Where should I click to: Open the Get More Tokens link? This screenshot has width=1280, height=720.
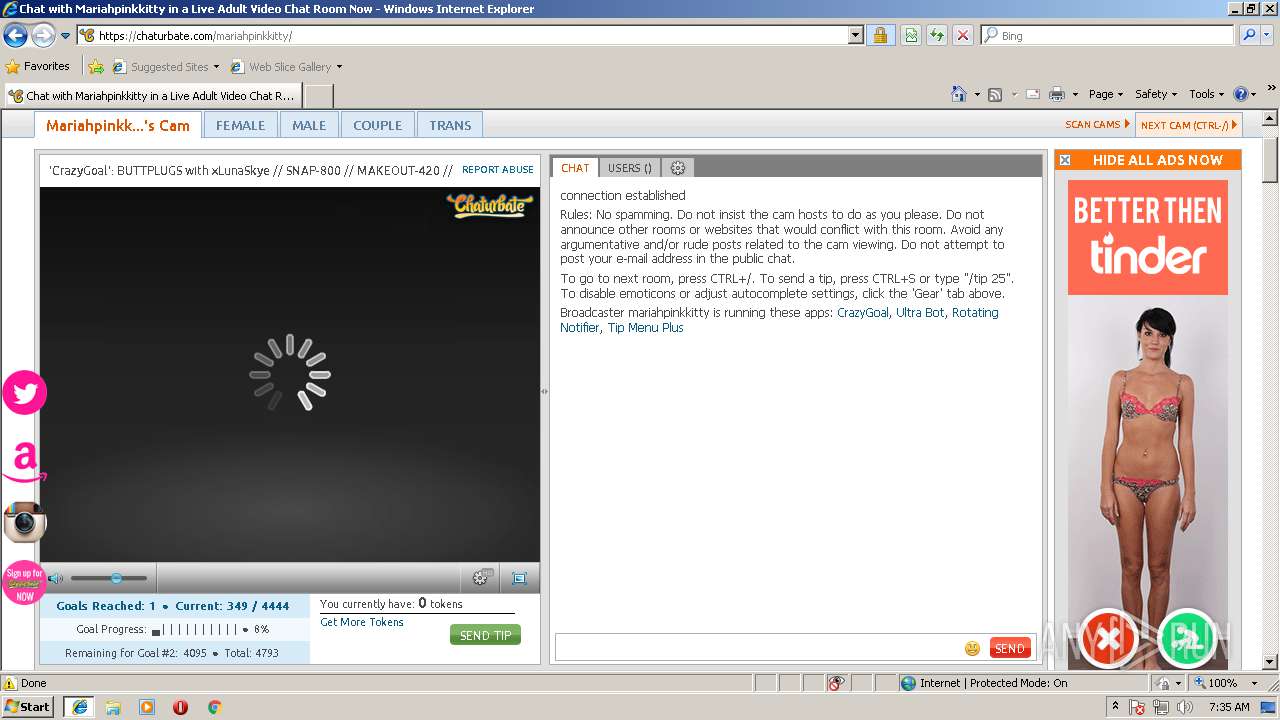(x=362, y=622)
